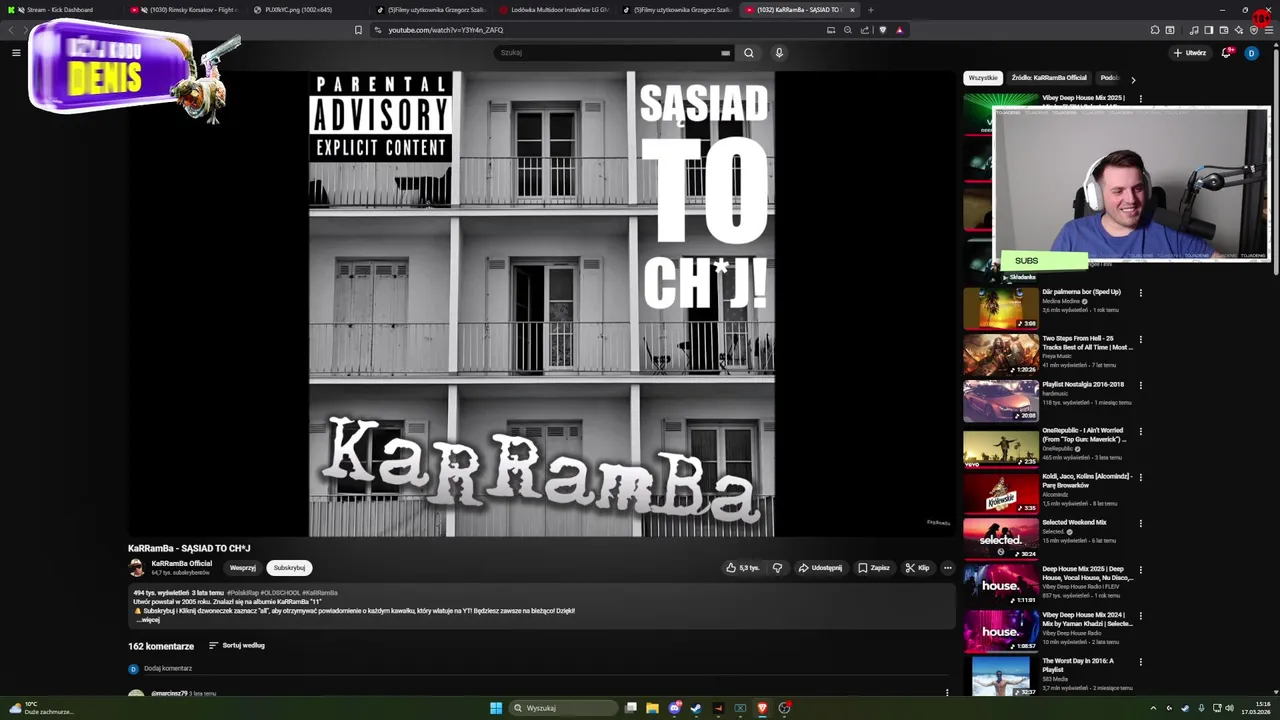Open the Two Steps From Hell thumbnail
The height and width of the screenshot is (720, 1280).
(x=1001, y=355)
